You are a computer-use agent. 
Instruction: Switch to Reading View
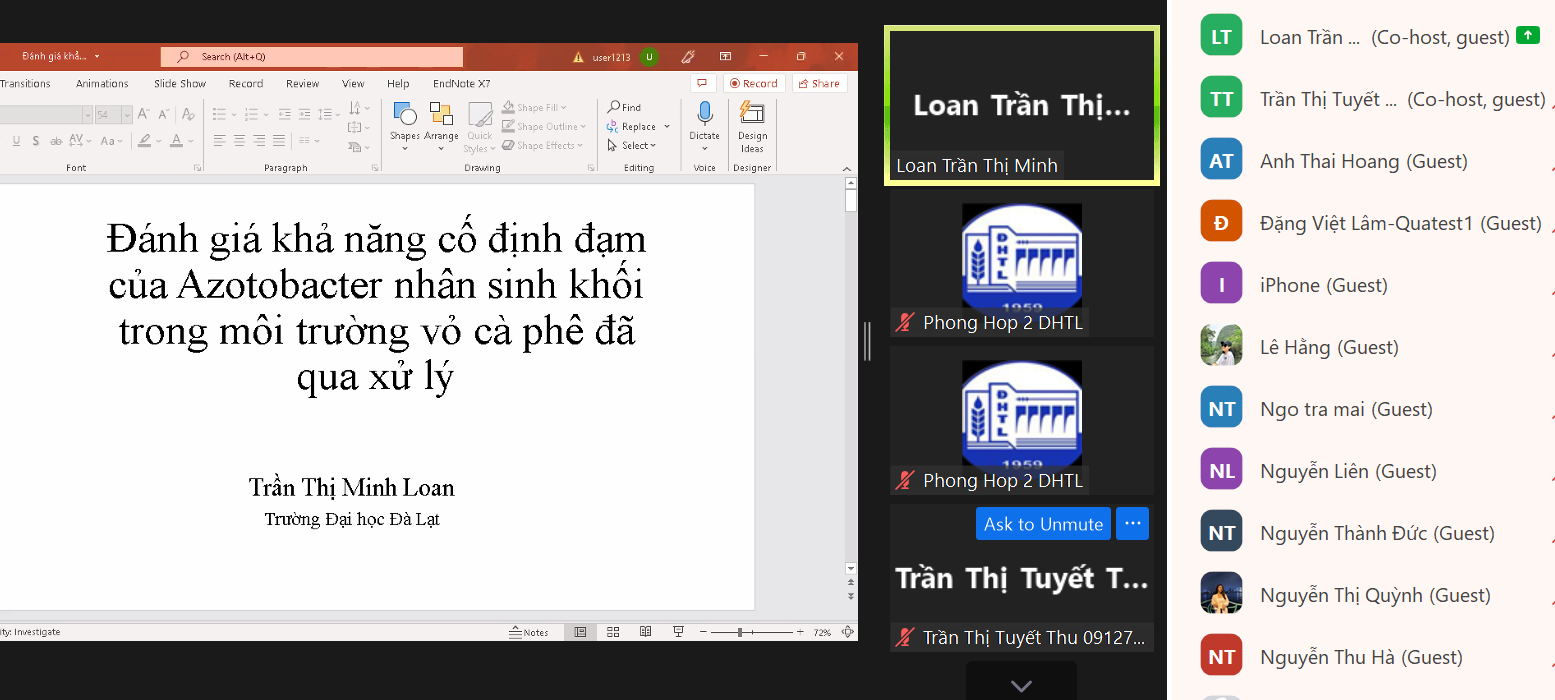(x=646, y=632)
